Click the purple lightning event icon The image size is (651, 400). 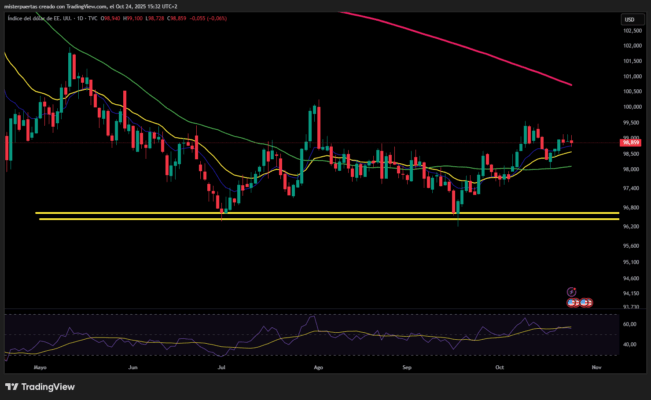pyautogui.click(x=572, y=291)
